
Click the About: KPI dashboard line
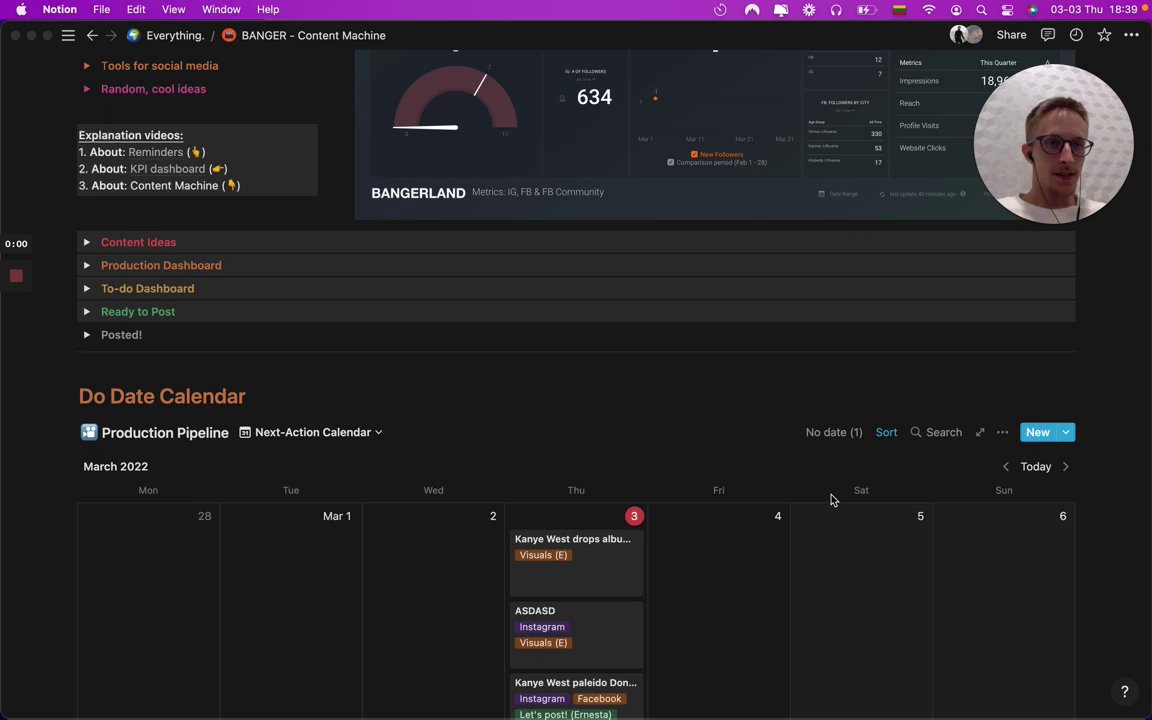point(153,169)
